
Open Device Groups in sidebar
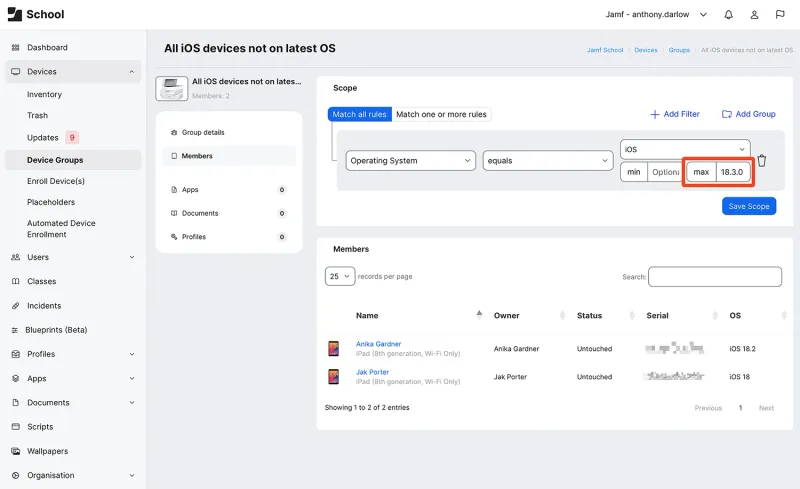click(x=73, y=160)
